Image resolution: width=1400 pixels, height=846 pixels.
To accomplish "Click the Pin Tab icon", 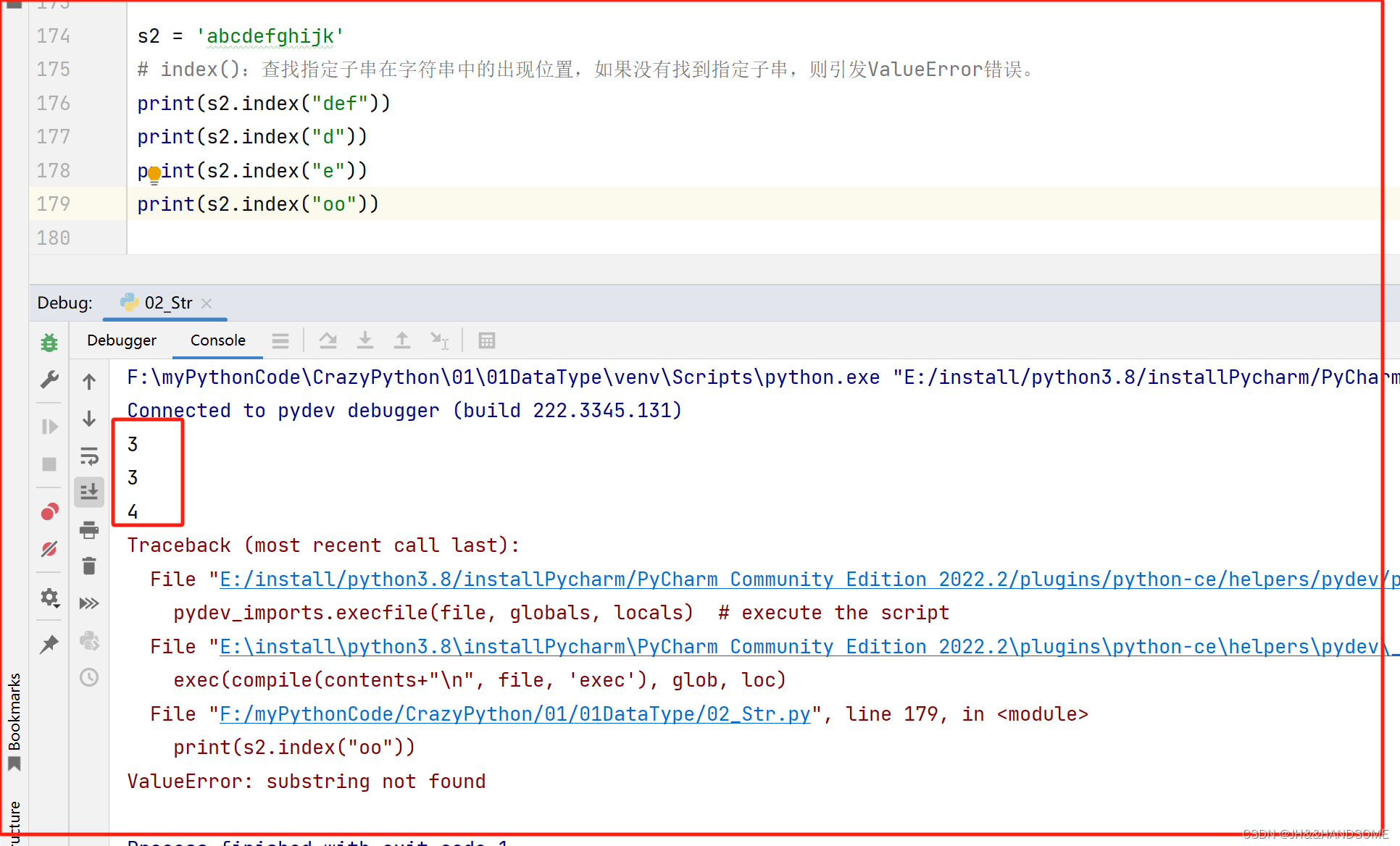I will [49, 644].
